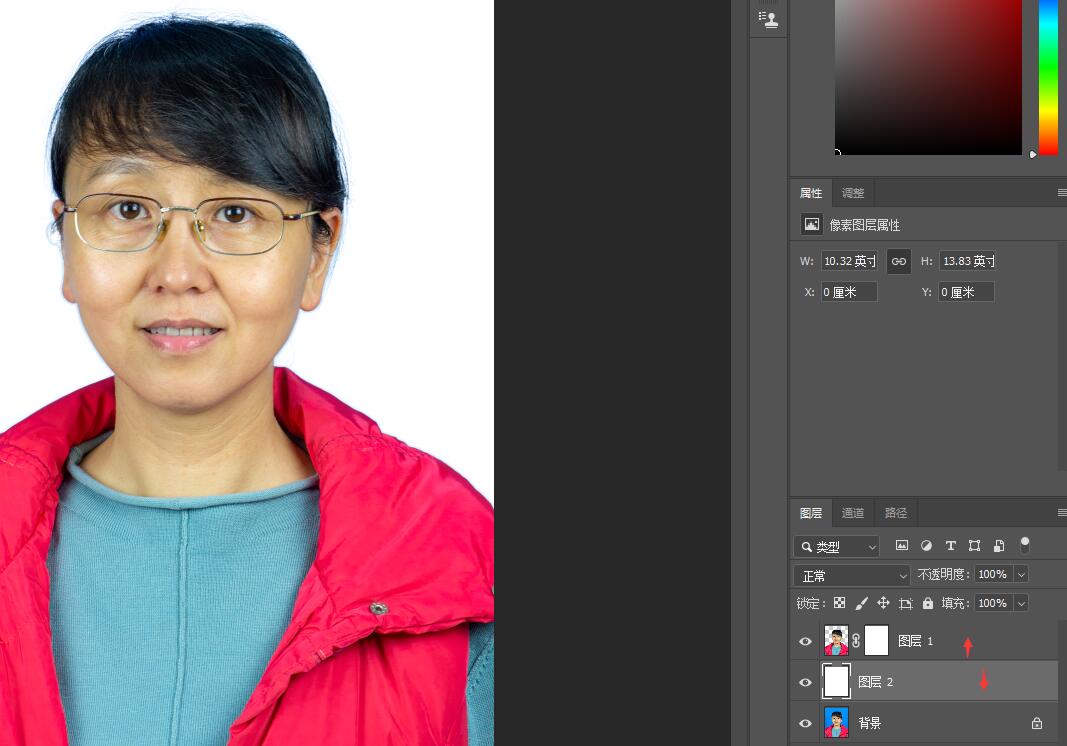1067x746 pixels.
Task: Click the smart object filter icon
Action: click(x=998, y=546)
